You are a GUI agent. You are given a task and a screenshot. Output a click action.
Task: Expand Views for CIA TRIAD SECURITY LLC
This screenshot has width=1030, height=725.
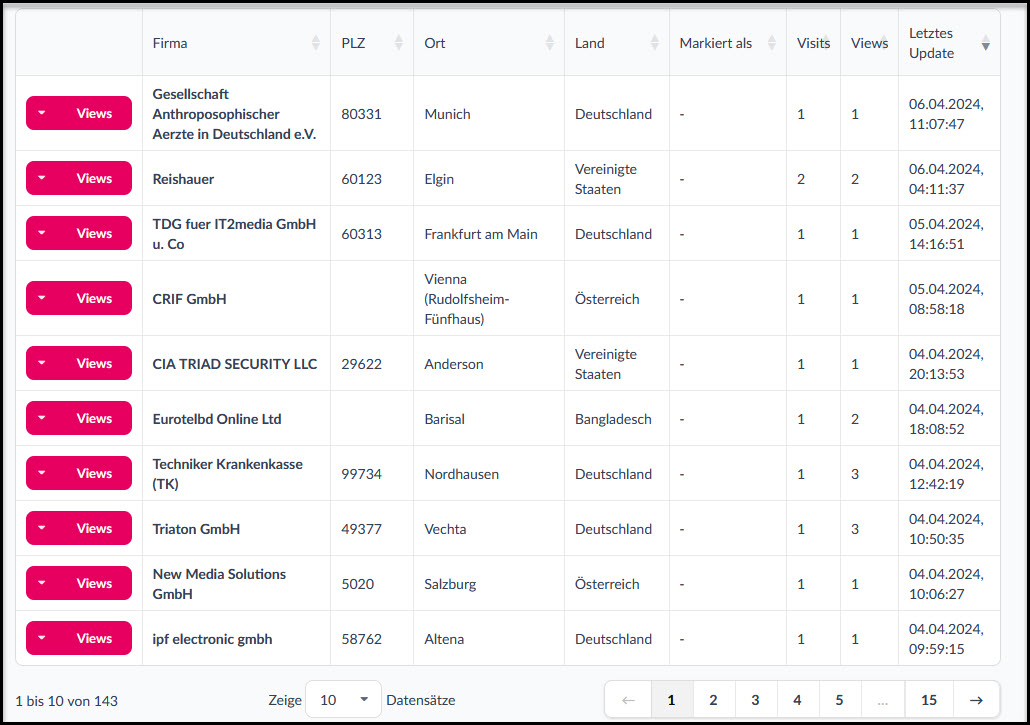(79, 363)
